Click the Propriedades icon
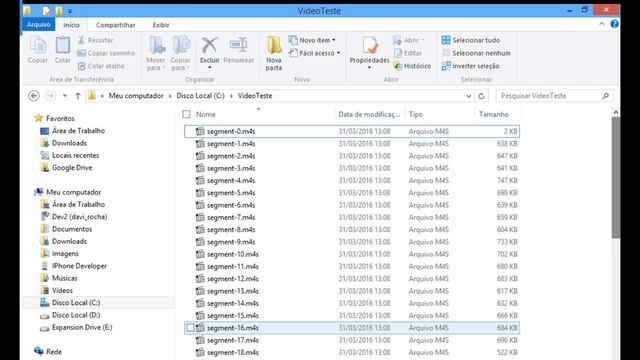The image size is (640, 360). click(369, 46)
